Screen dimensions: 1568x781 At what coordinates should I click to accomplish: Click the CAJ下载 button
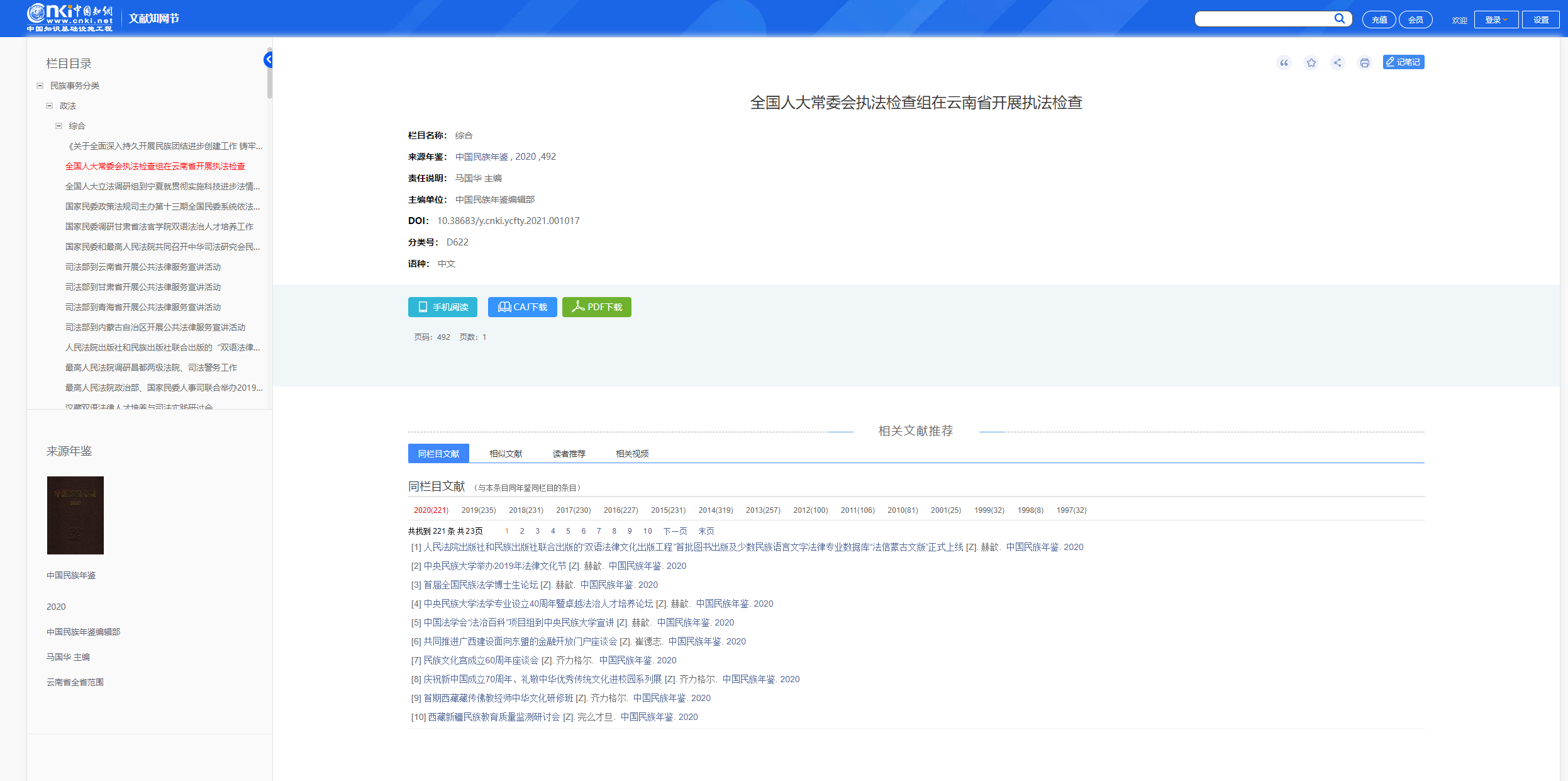pos(522,307)
